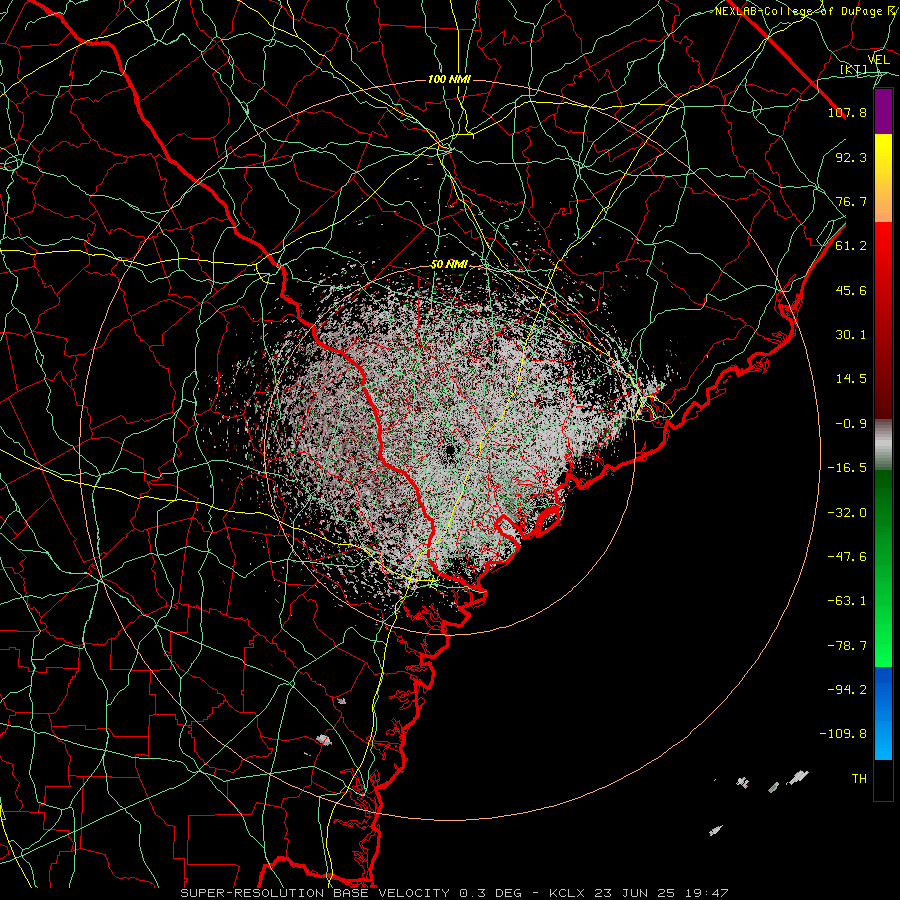
Task: Select the 107.8 legend value
Action: (847, 112)
